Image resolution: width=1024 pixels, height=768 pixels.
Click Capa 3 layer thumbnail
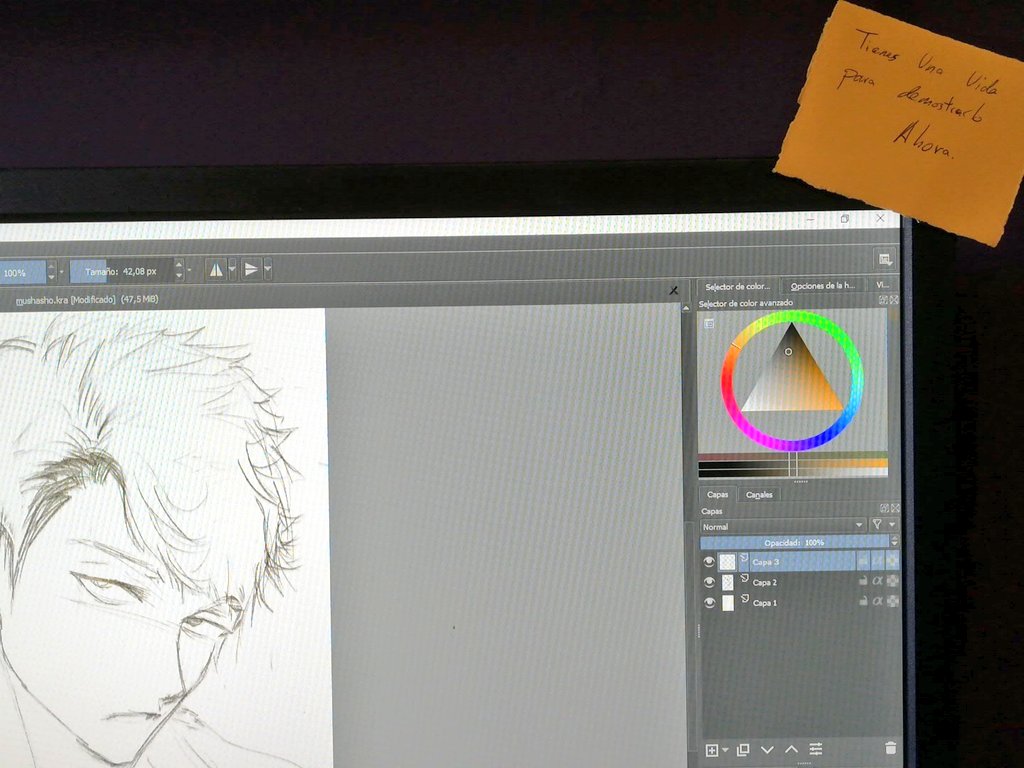point(727,562)
